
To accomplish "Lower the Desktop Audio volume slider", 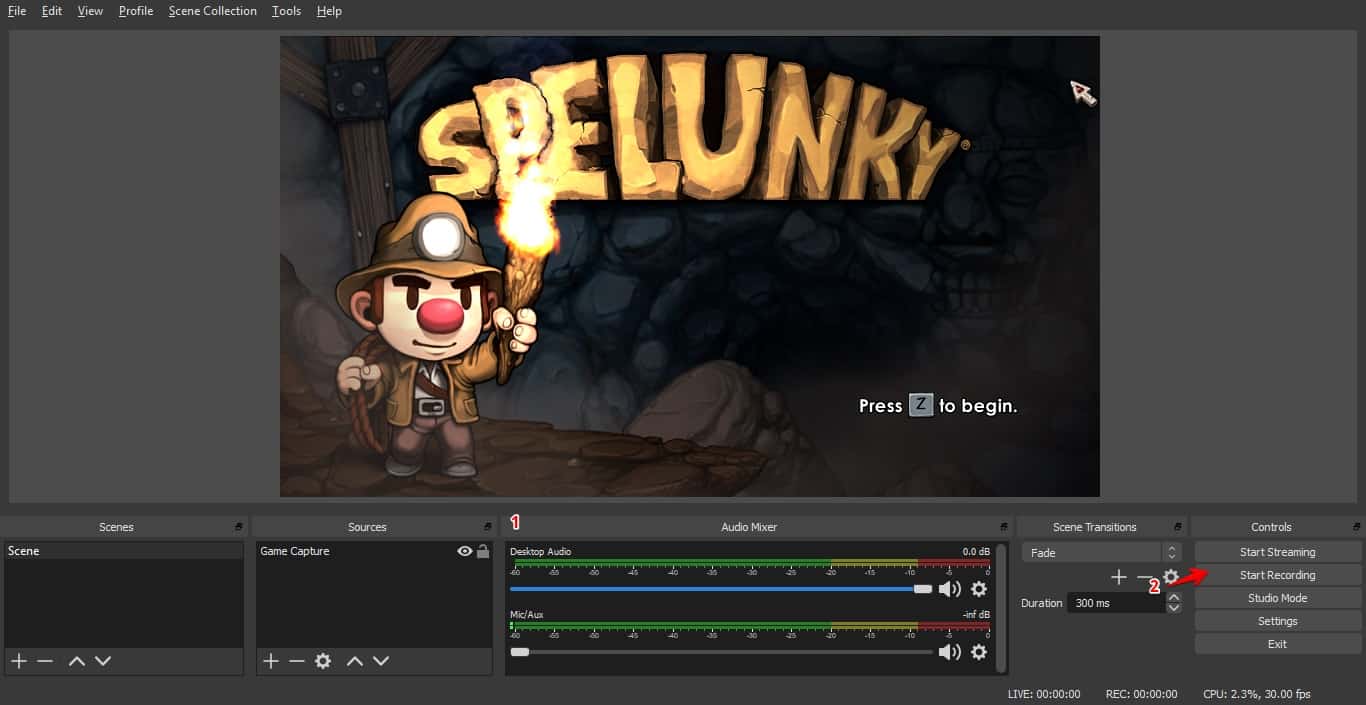I will 924,589.
